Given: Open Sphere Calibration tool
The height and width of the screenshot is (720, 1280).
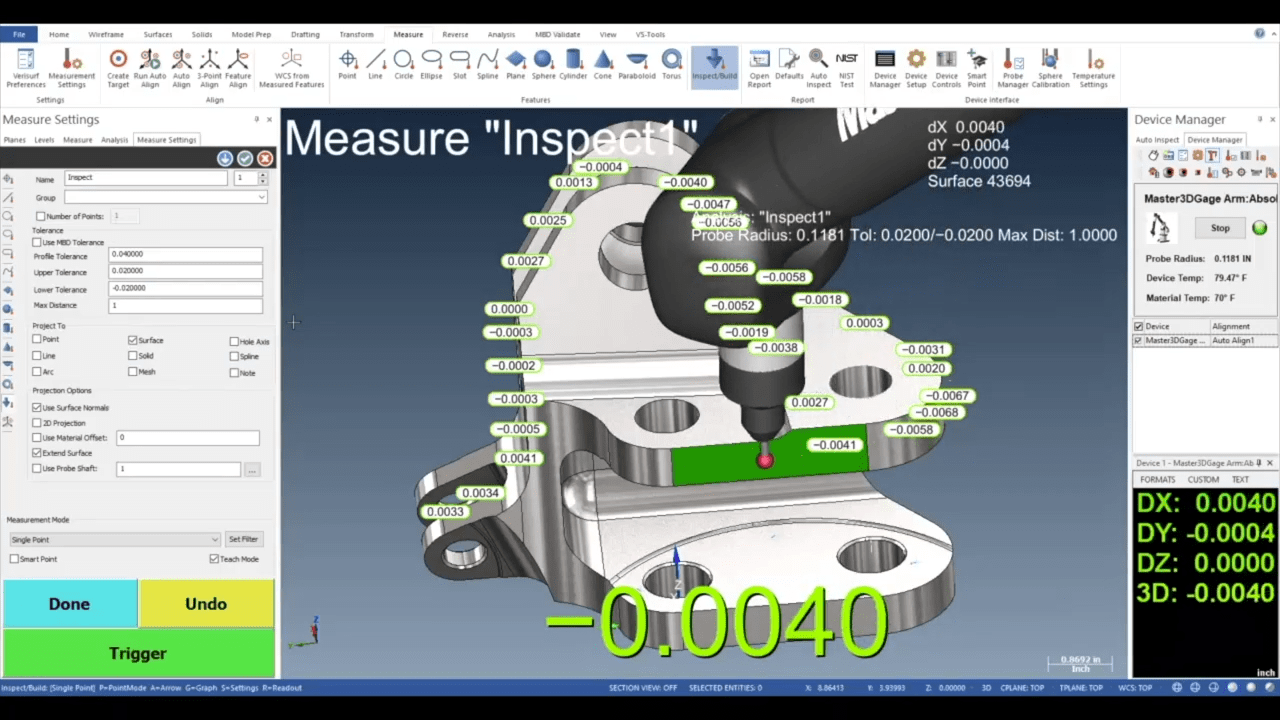Looking at the screenshot, I should point(1050,68).
